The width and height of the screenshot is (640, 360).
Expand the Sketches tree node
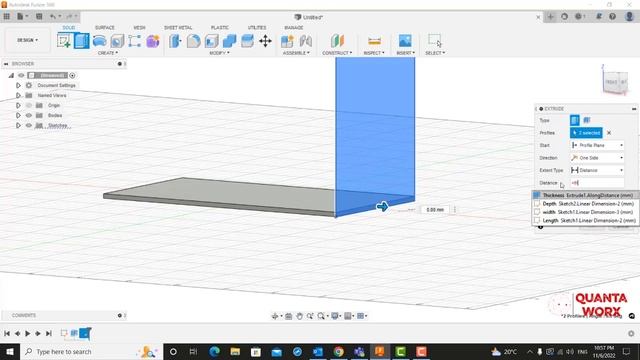[18, 126]
